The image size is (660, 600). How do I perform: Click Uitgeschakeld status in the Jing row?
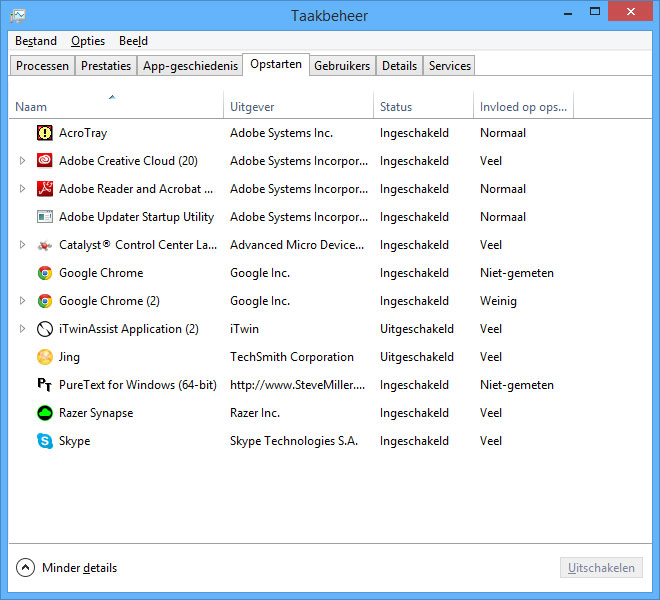tap(417, 357)
